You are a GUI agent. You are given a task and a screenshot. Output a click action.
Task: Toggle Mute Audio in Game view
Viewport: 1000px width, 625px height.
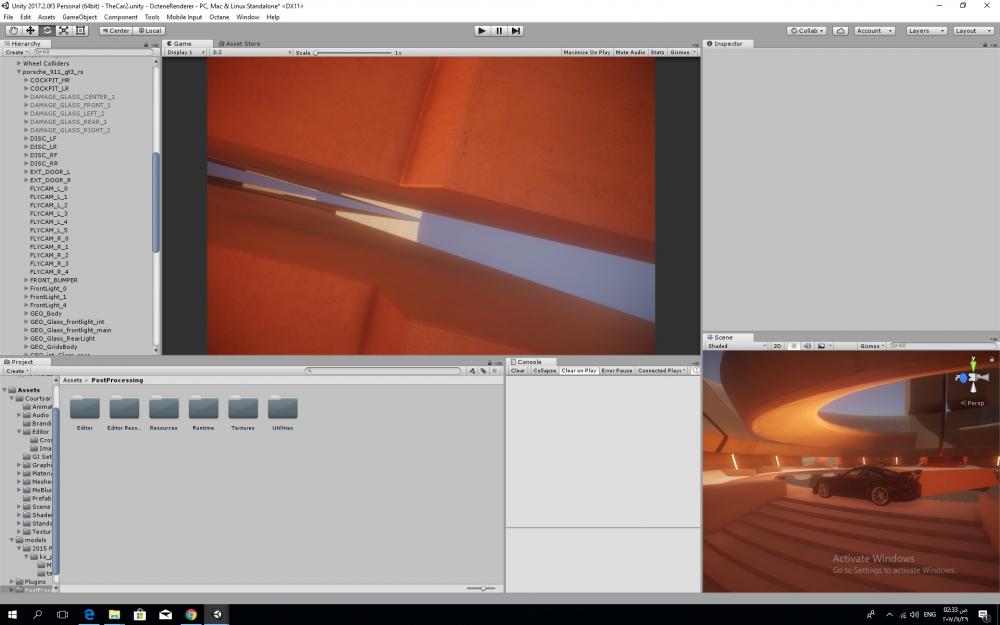(630, 52)
